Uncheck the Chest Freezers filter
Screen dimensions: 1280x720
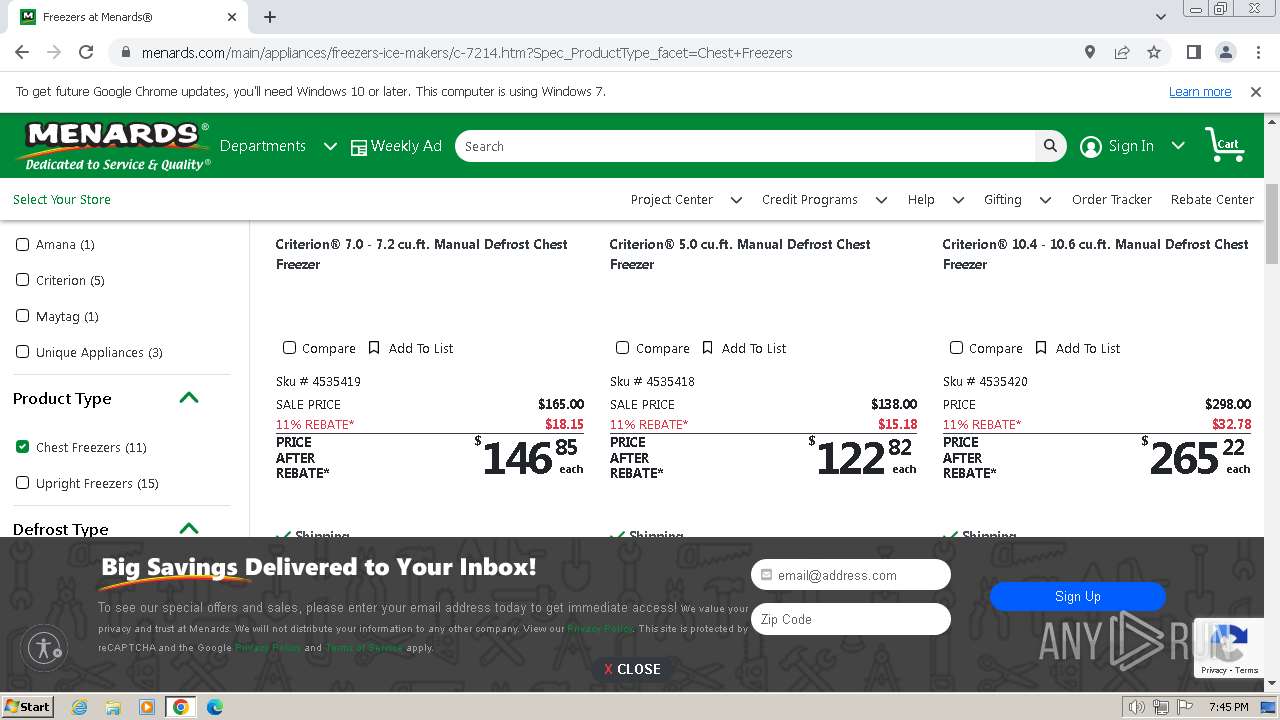coord(22,447)
